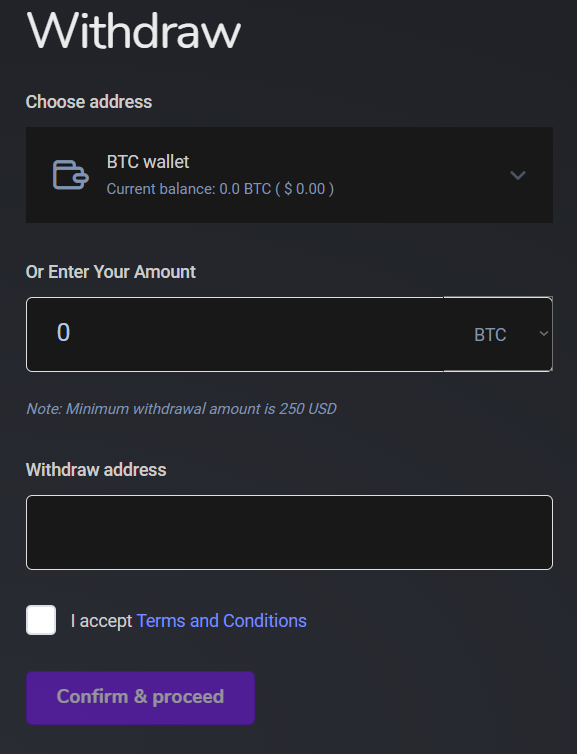577x754 pixels.
Task: Open the Terms and Conditions link
Action: click(x=222, y=621)
